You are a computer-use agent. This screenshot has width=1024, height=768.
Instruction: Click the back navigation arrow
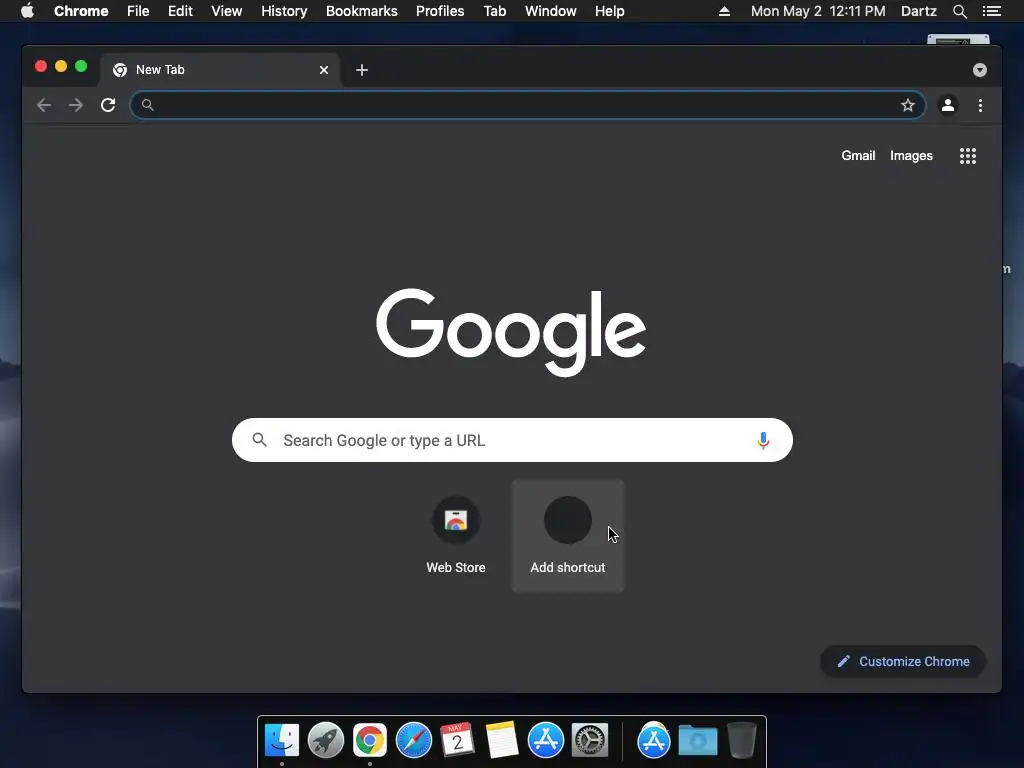pos(44,105)
